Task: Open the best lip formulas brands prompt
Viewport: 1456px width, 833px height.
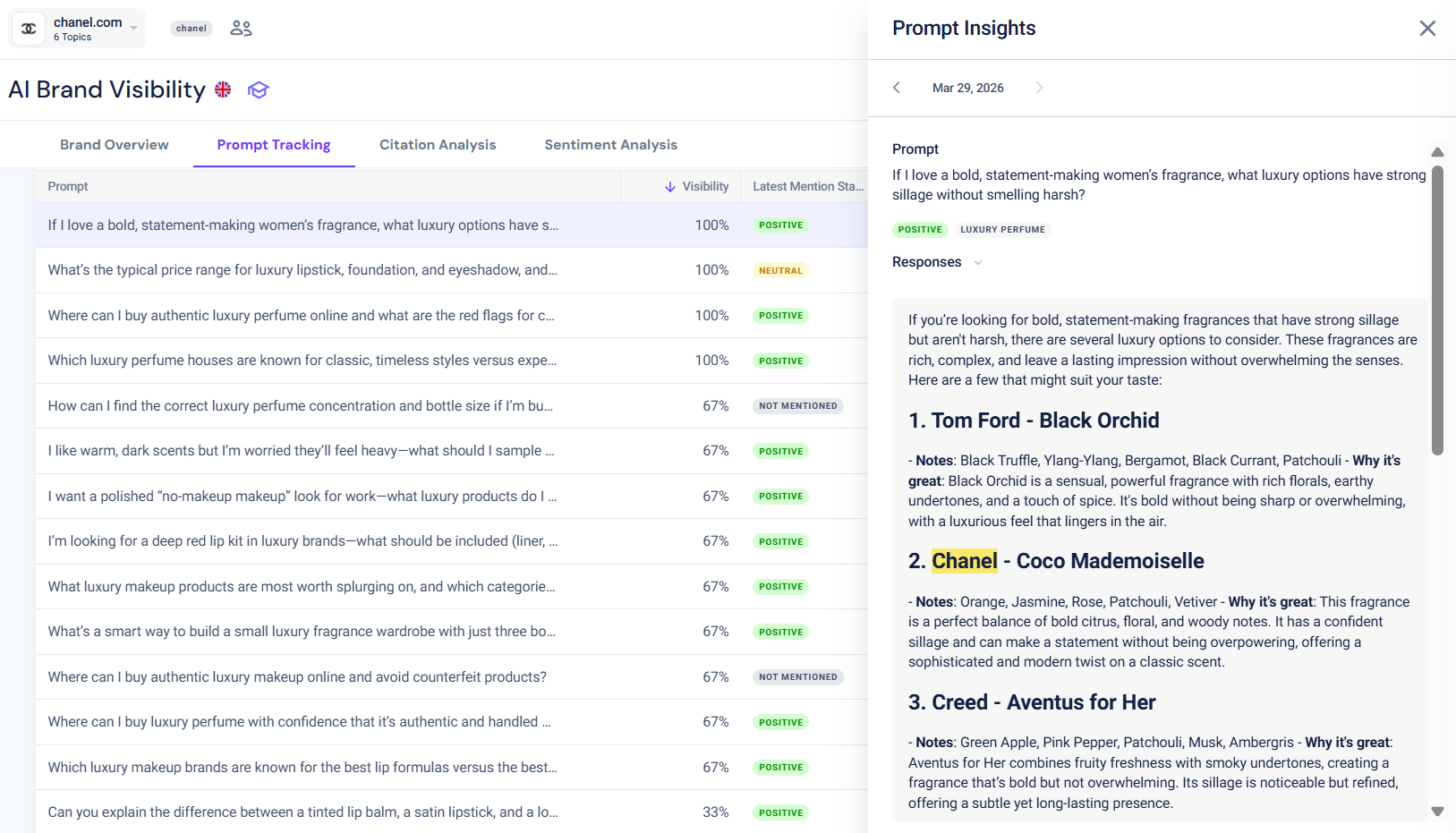Action: [x=452, y=768]
